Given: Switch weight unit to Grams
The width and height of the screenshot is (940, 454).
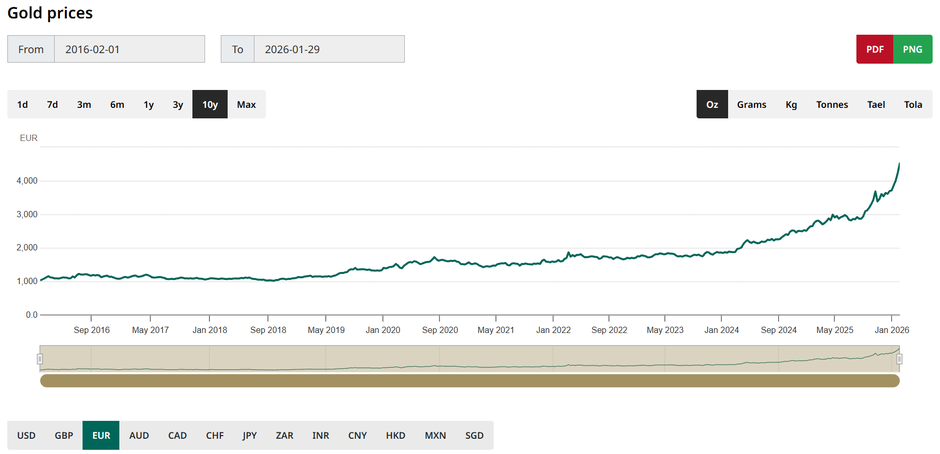Looking at the screenshot, I should coord(751,105).
